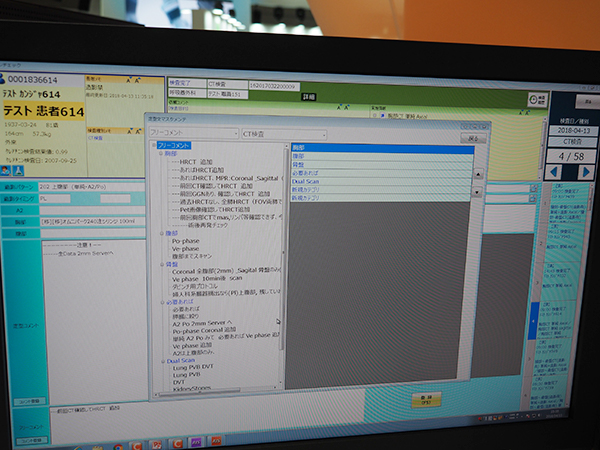Click the down arrow button beside category list
Screen dimensions: 600x450
point(478,190)
